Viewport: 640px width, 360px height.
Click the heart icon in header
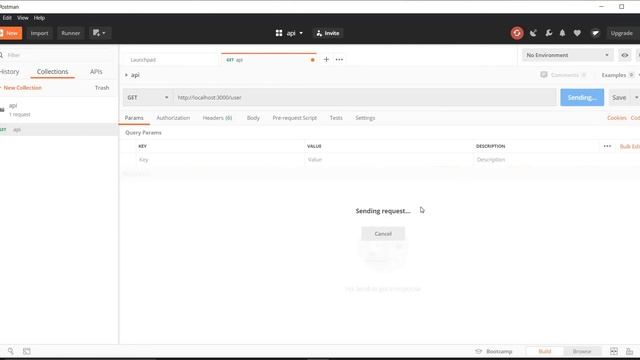pyautogui.click(x=577, y=33)
